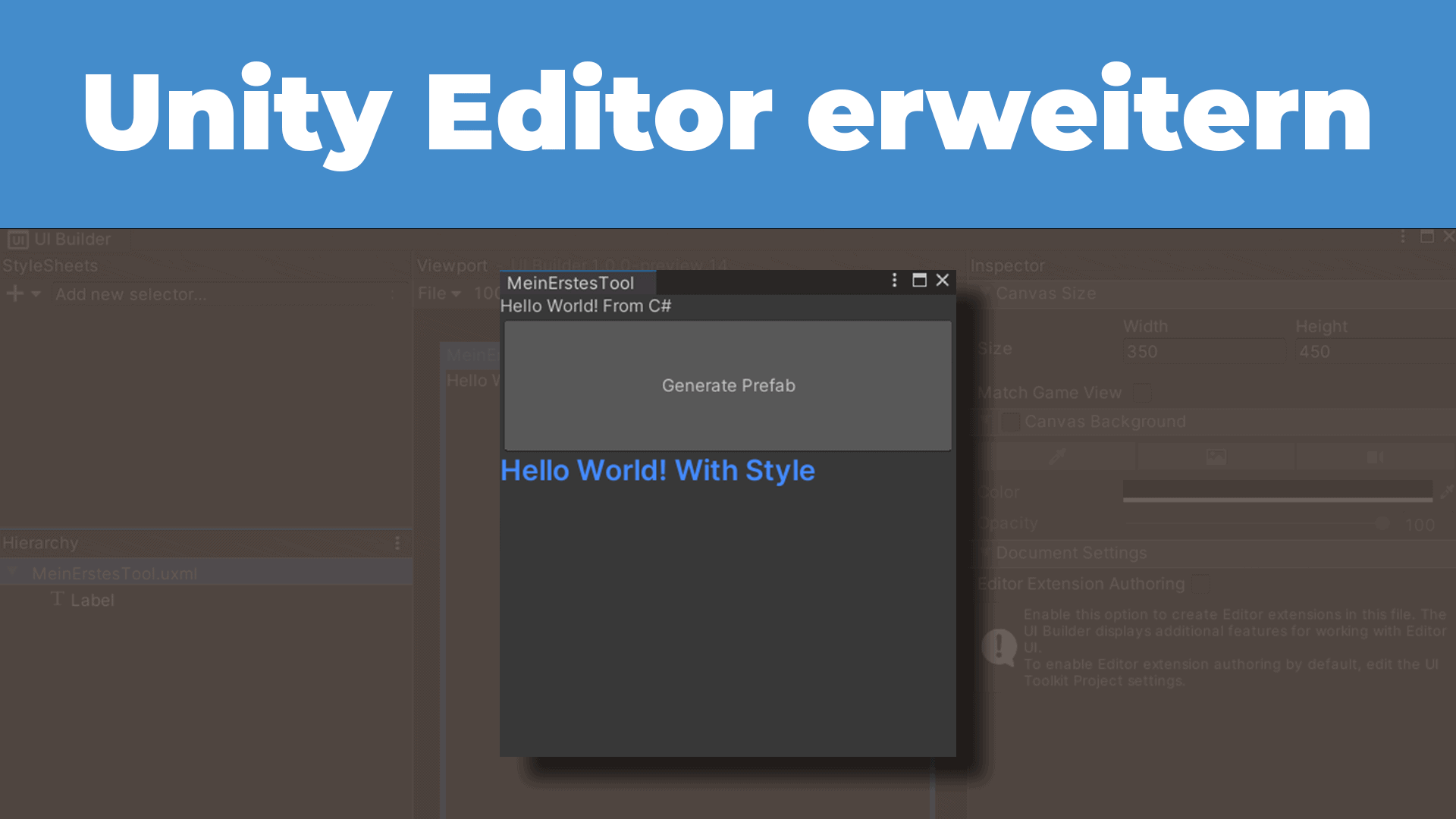
Task: Enable Editor Extension Authoring checkbox
Action: click(x=1200, y=584)
